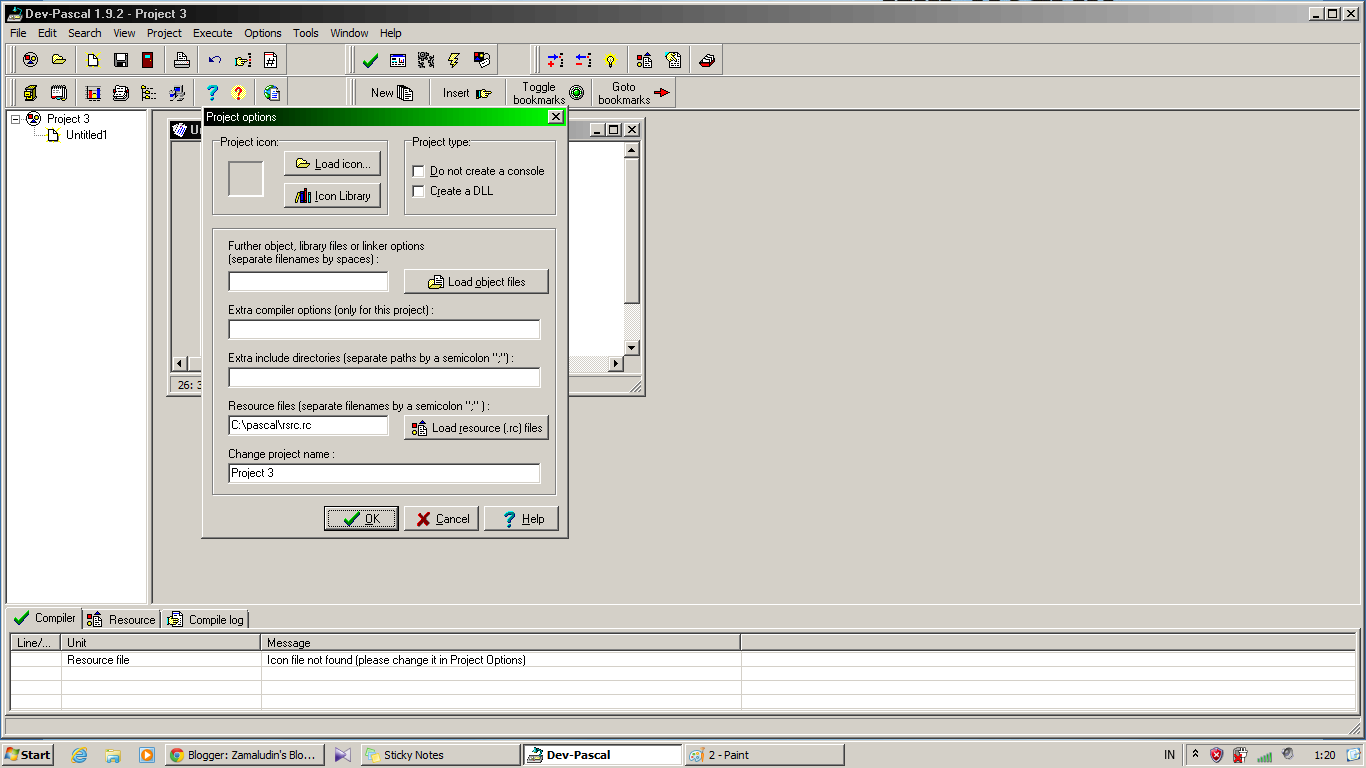
Task: Open the Execute menu
Action: 212,33
